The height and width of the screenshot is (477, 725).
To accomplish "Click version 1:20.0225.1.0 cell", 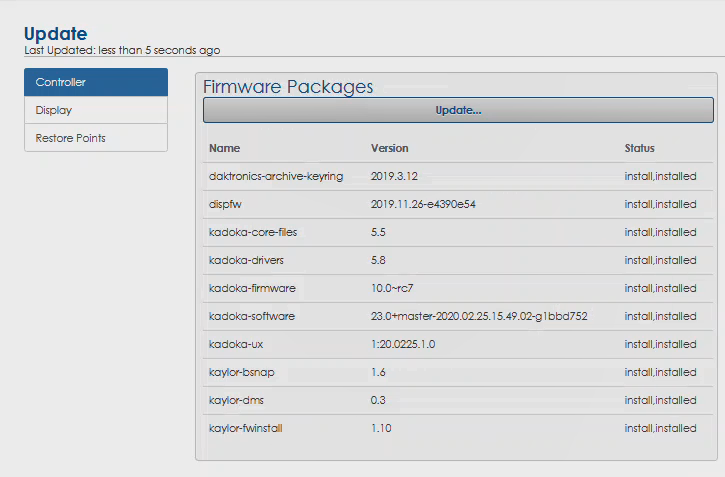I will click(x=403, y=344).
